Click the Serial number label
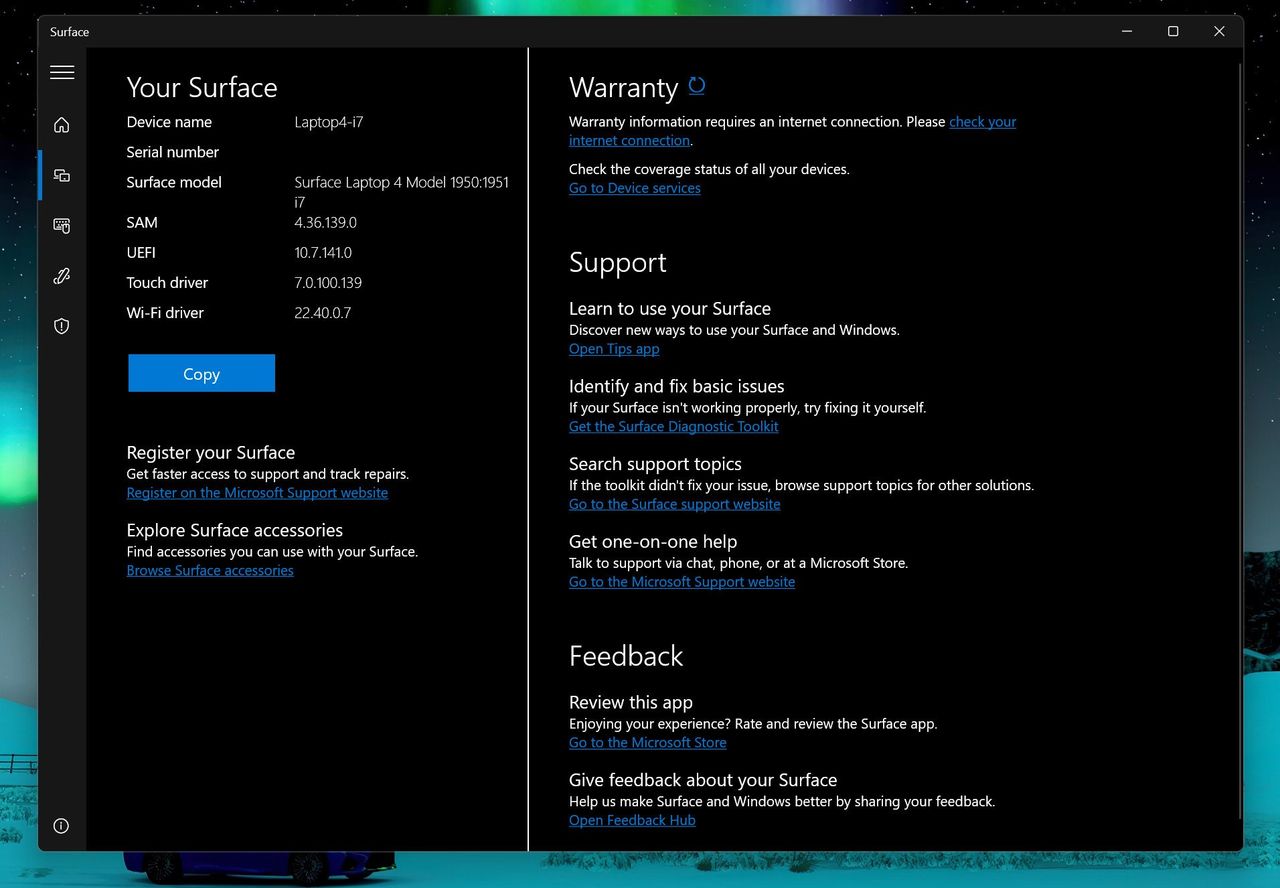The height and width of the screenshot is (888, 1280). point(173,152)
